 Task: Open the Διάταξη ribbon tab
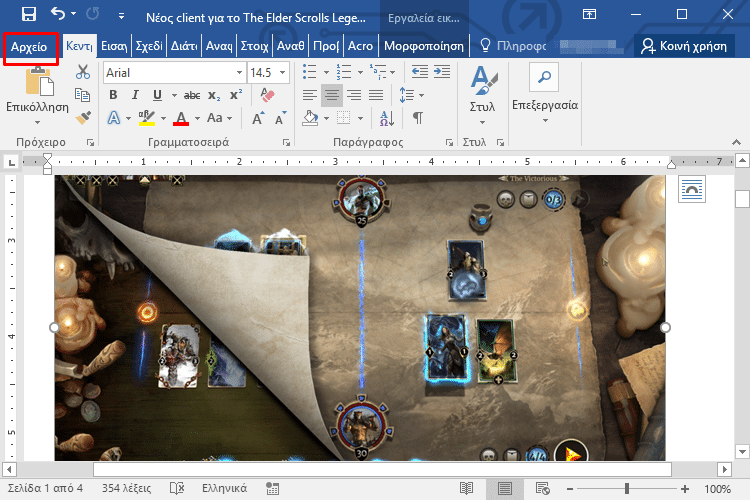pos(184,46)
